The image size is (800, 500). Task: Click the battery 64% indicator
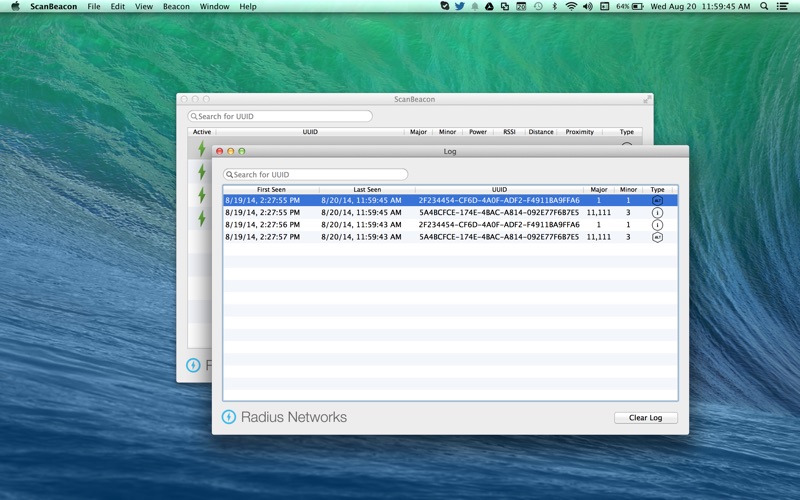[x=630, y=7]
